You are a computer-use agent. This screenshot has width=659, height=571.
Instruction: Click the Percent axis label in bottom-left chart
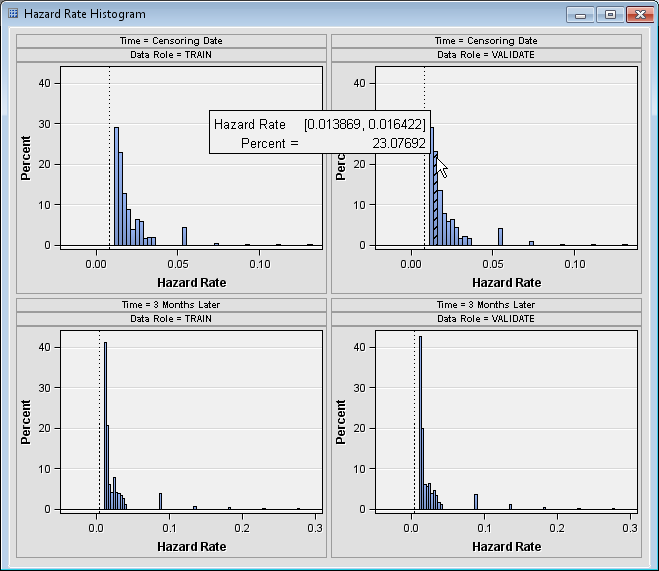pos(27,422)
